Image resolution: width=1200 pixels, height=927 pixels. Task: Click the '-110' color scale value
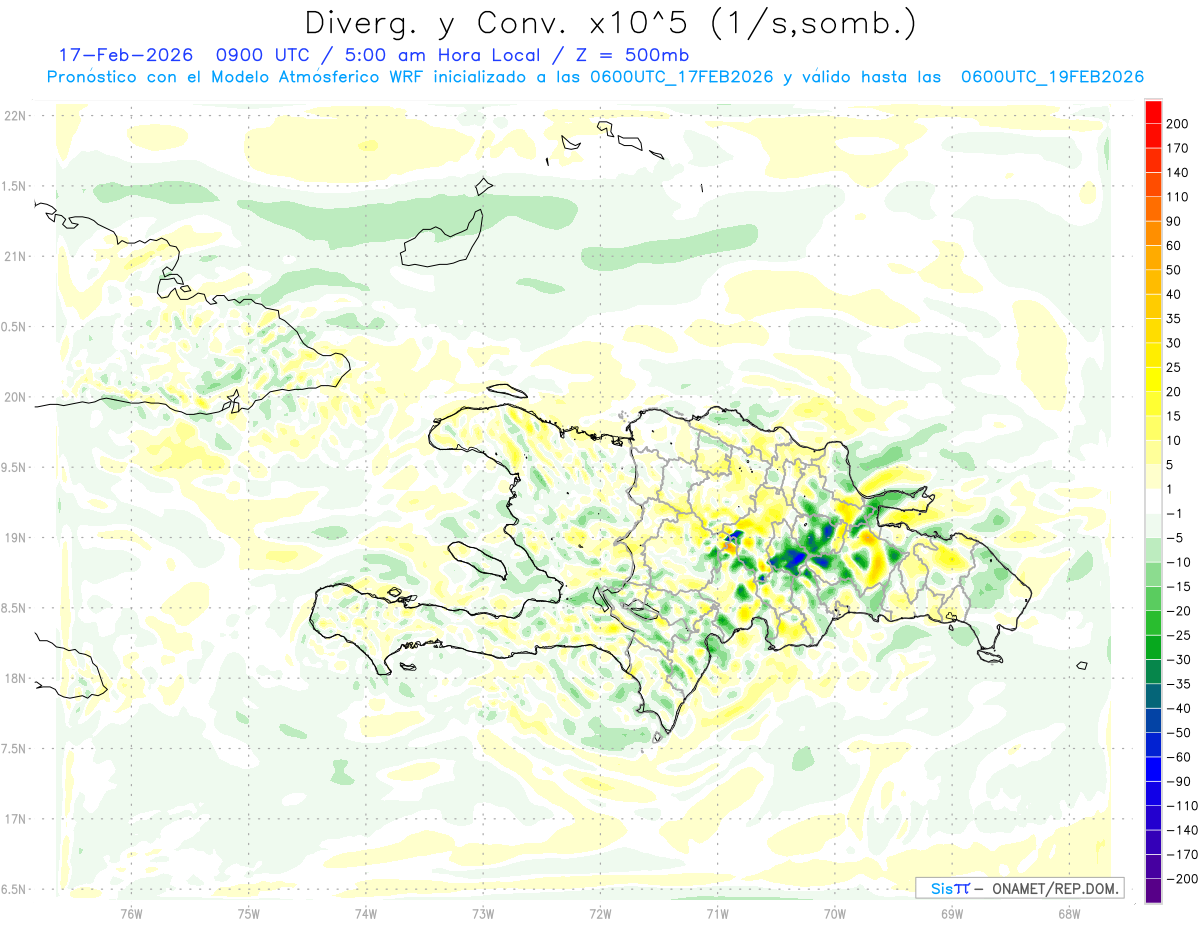[x=1183, y=805]
